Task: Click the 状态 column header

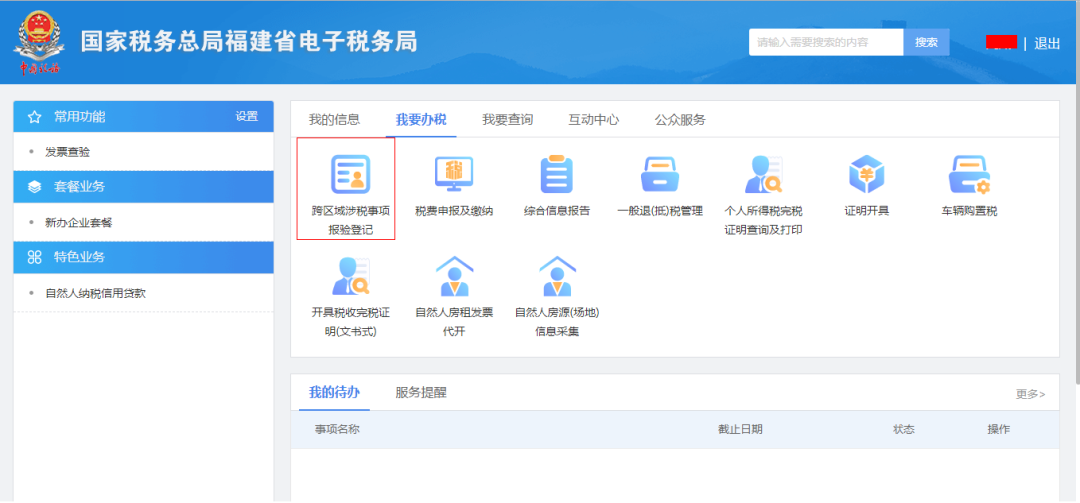Action: [x=904, y=429]
